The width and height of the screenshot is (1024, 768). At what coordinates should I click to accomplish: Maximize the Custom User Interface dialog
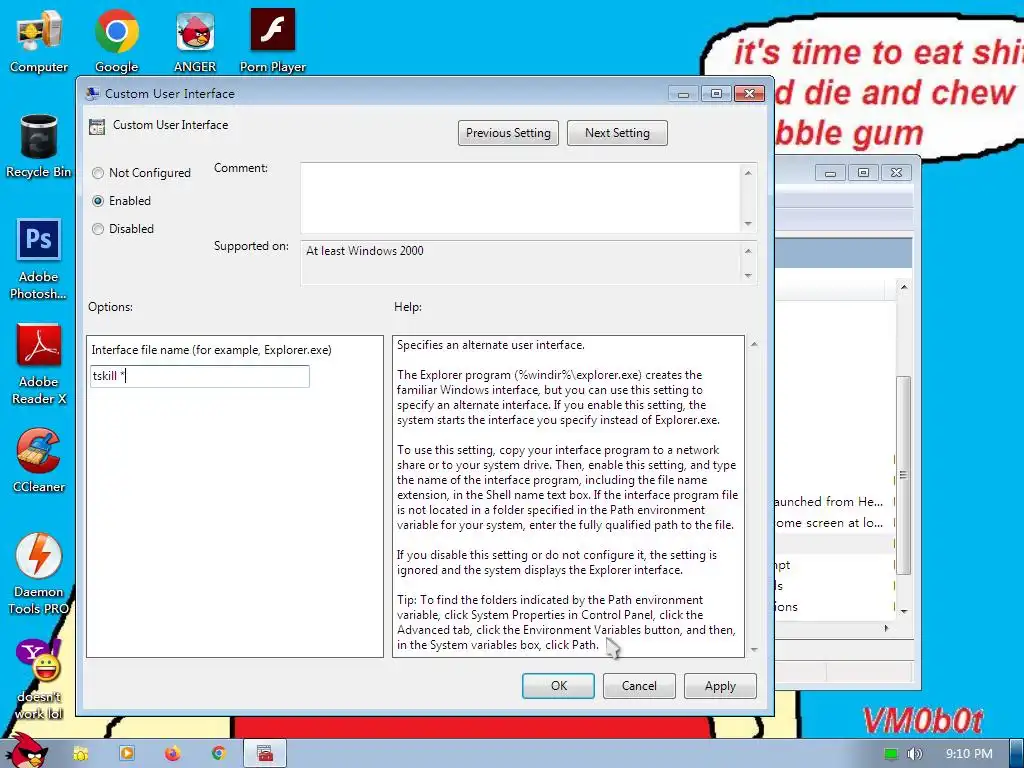coord(716,94)
